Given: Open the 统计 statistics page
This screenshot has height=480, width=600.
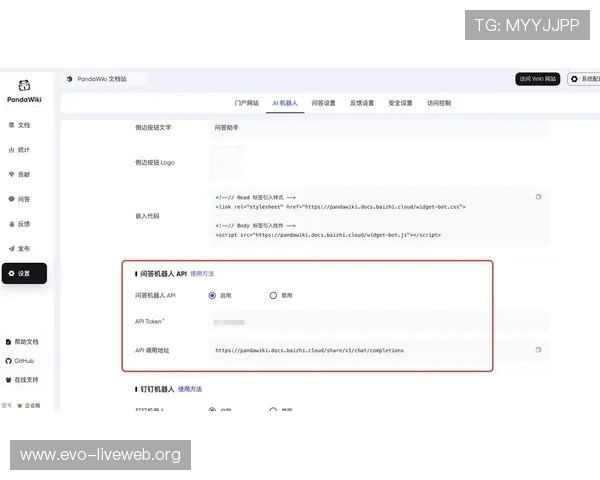Looking at the screenshot, I should tap(20, 150).
